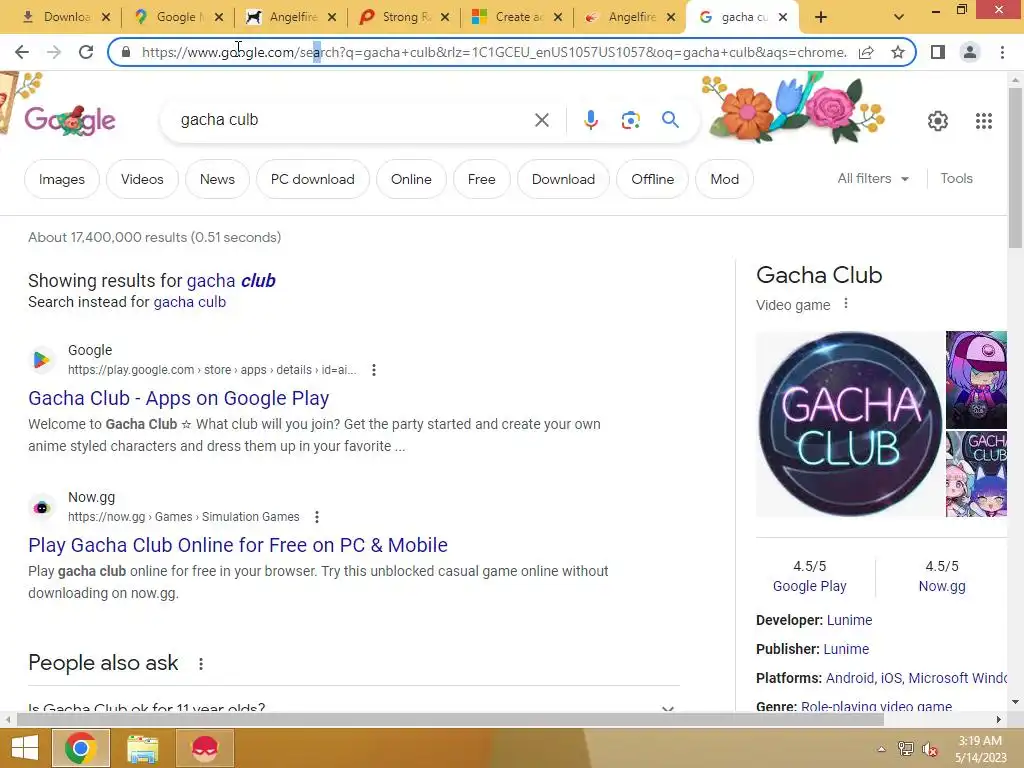Image resolution: width=1024 pixels, height=768 pixels.
Task: Click the Google Doodle logo
Action: 70,120
